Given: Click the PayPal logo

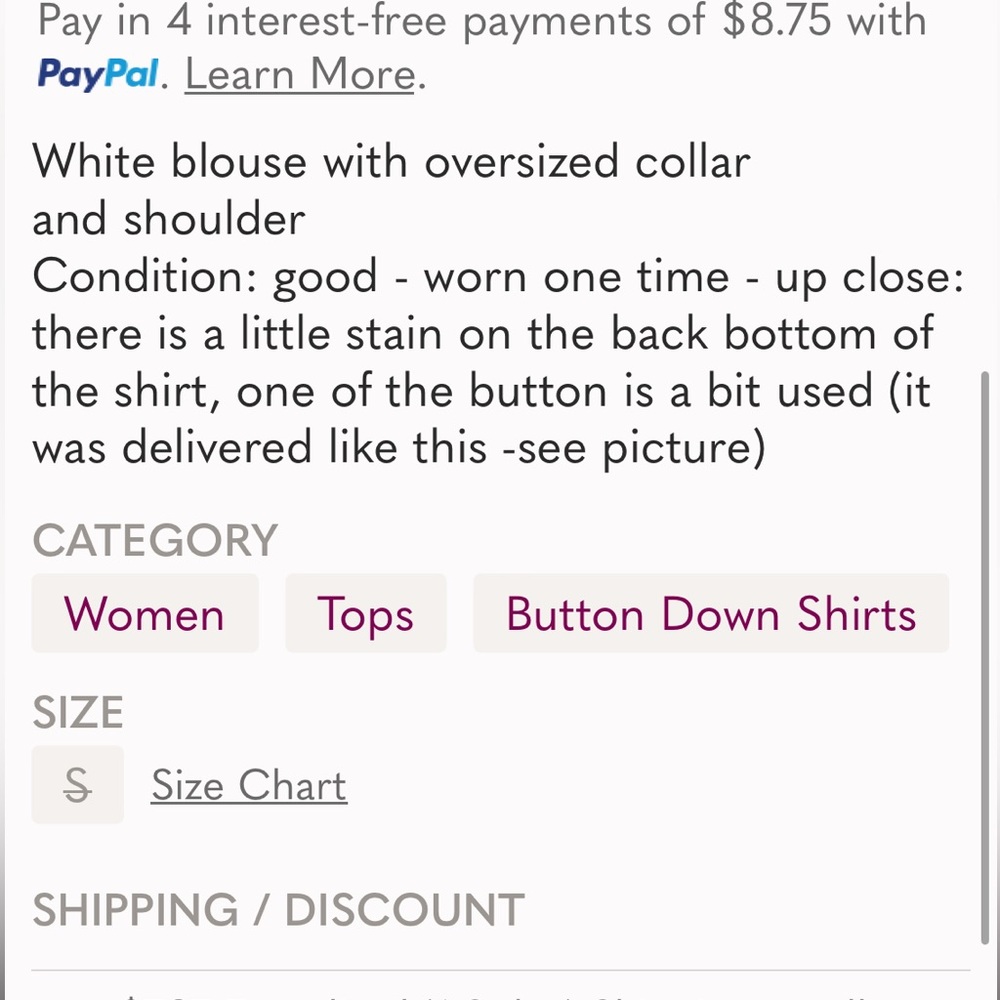Looking at the screenshot, I should coord(98,74).
